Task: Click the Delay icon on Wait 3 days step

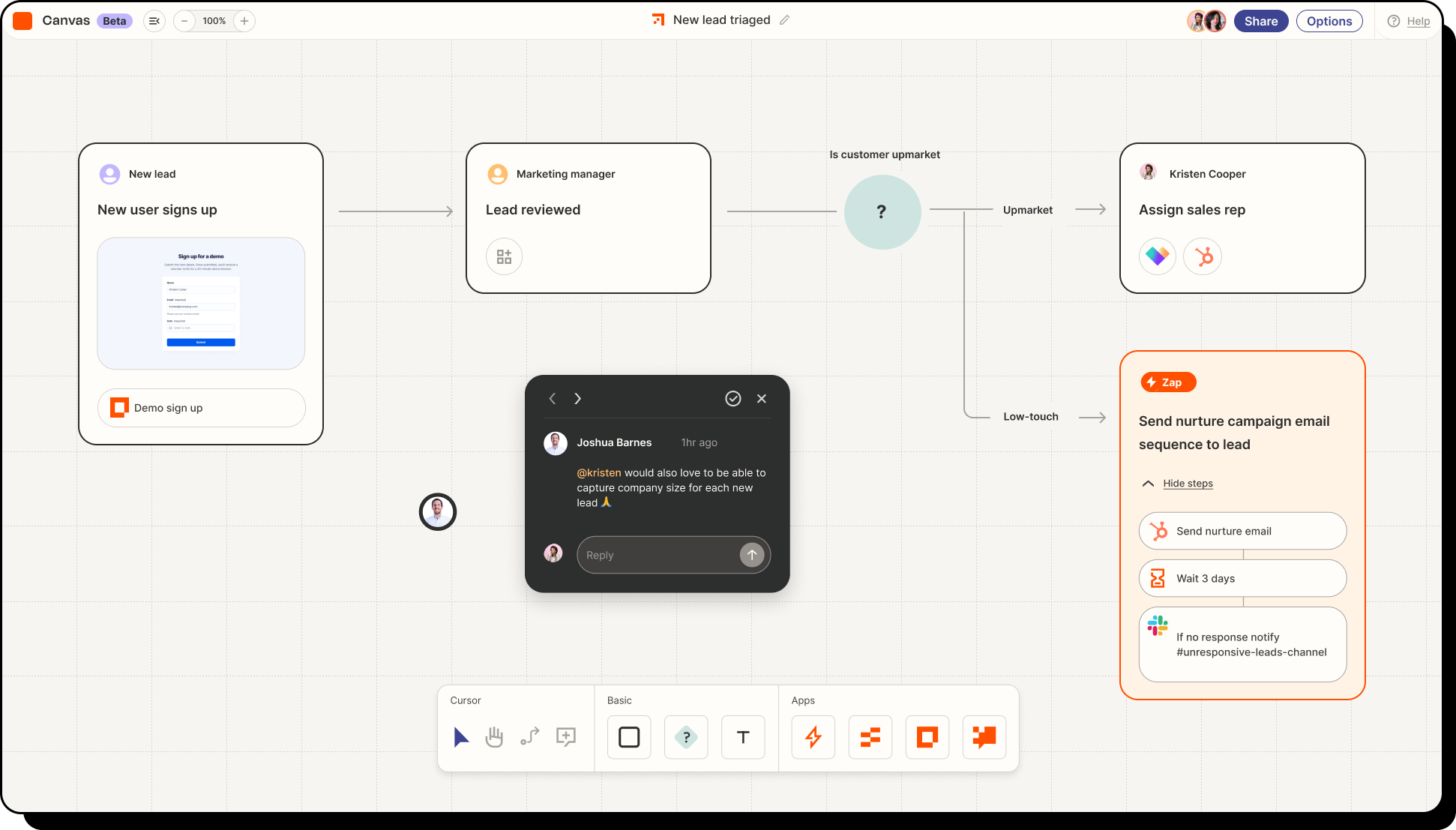Action: coord(1158,578)
